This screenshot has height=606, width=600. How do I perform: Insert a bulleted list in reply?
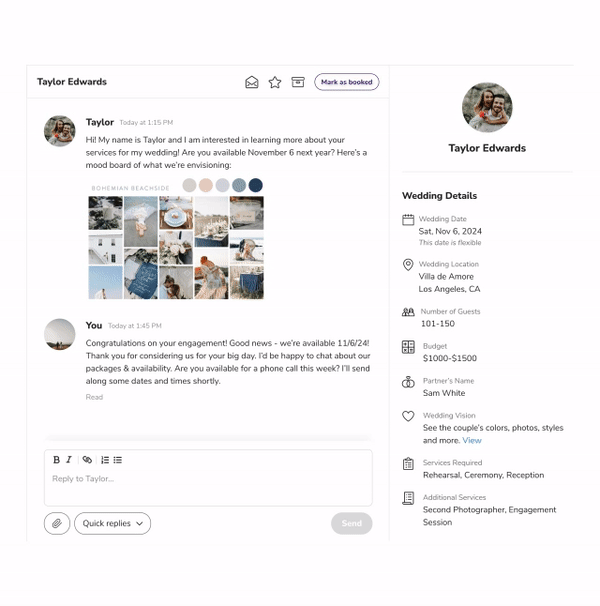tap(118, 460)
